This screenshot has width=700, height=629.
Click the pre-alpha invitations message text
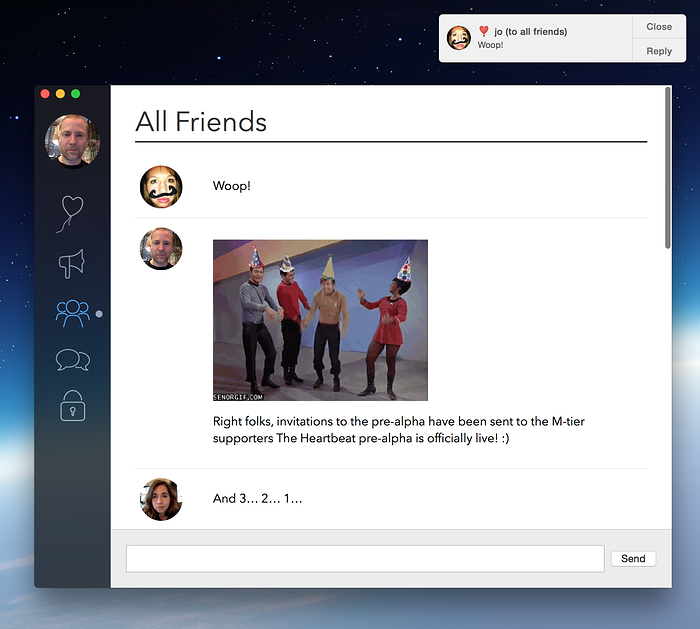pos(399,429)
